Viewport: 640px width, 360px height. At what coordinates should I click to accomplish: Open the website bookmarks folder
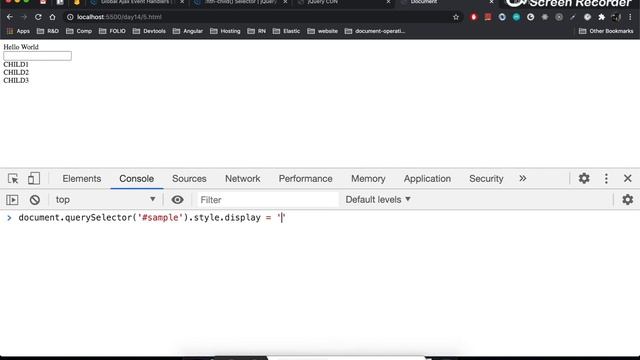(323, 31)
